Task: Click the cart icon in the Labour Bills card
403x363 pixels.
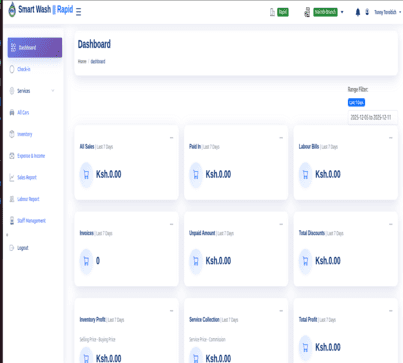Action: point(305,175)
